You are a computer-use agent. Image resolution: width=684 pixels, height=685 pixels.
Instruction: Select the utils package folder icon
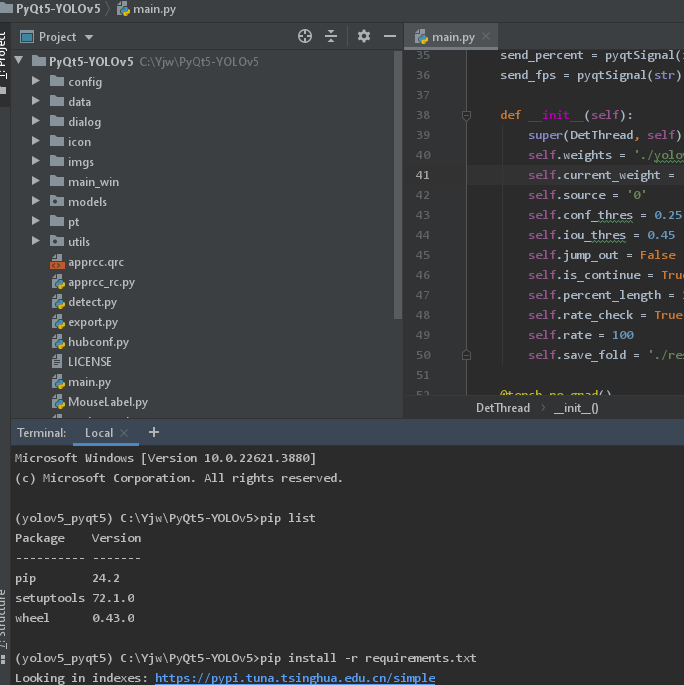click(57, 241)
